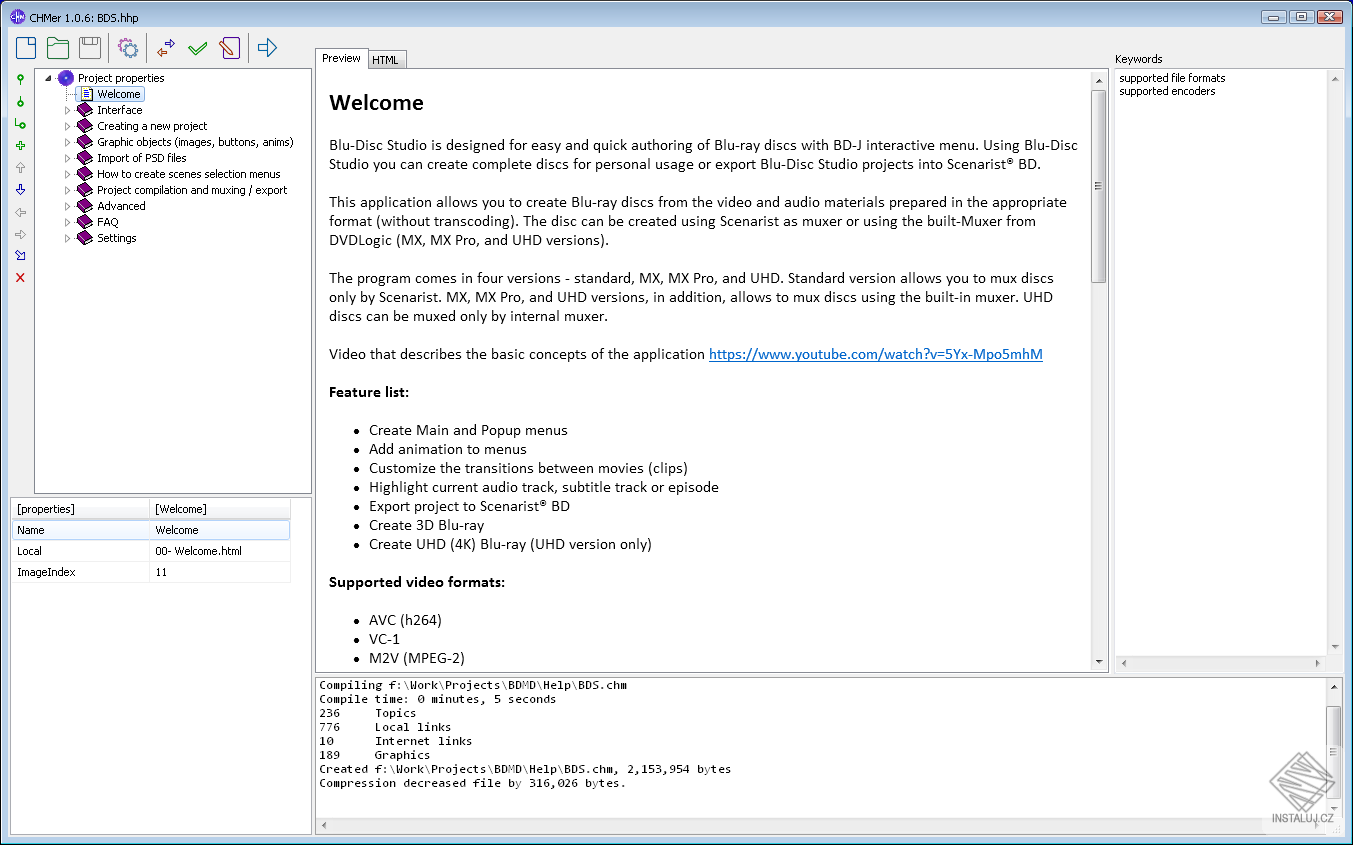Click the green pin icon with circle at bottom
Screen dimensions: 1353x845
(x=20, y=101)
